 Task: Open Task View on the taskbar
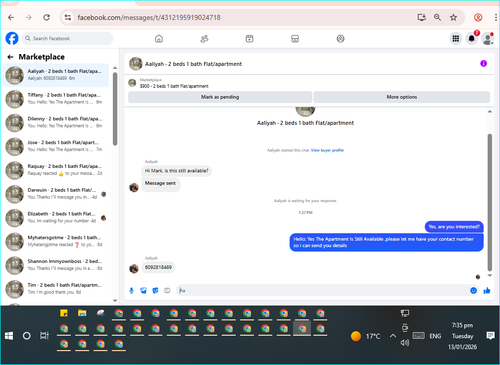[x=44, y=336]
